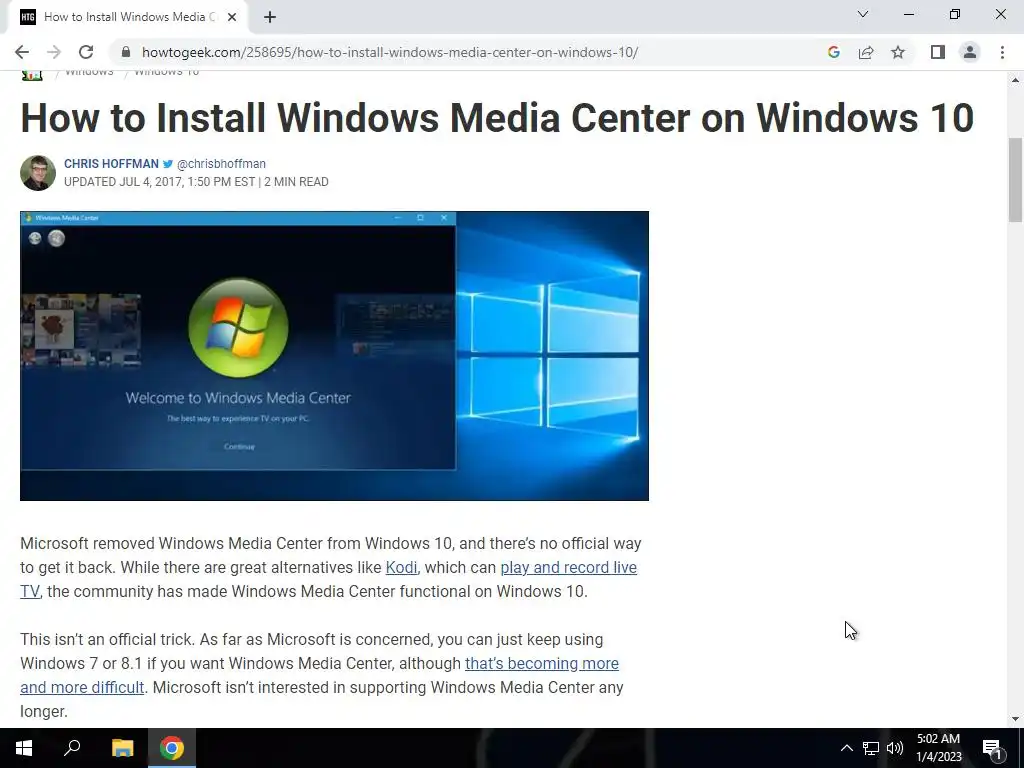Click the How-To Geek site logo

32,75
